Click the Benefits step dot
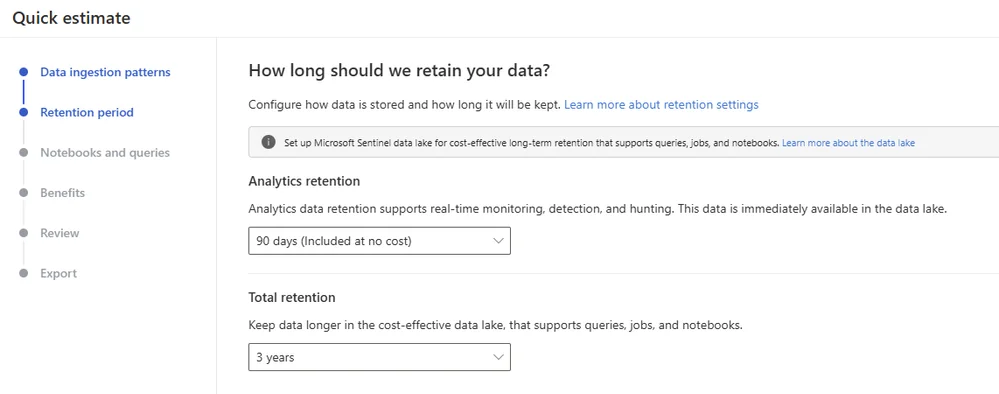The height and width of the screenshot is (394, 999). point(24,193)
